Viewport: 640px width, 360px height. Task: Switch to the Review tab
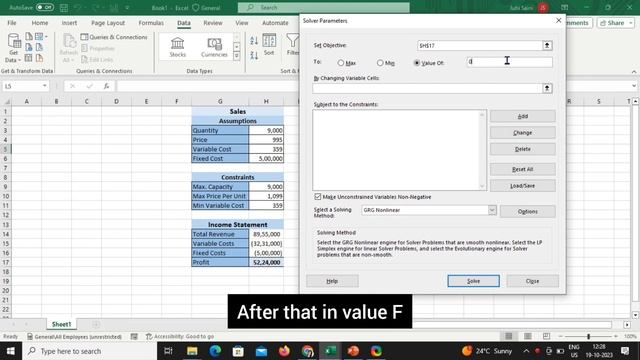(213, 23)
